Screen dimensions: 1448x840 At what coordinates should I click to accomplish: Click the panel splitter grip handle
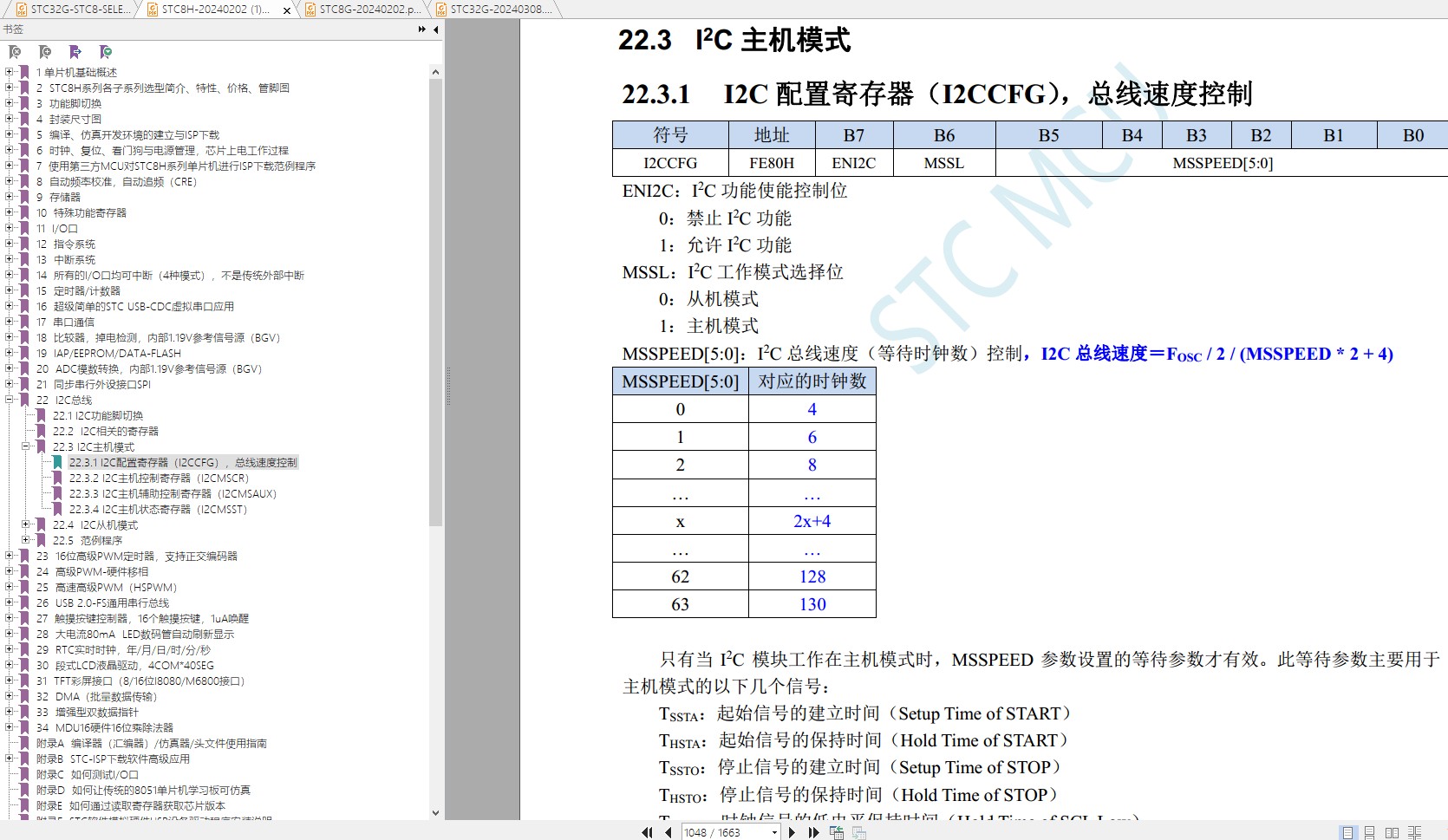coord(448,387)
